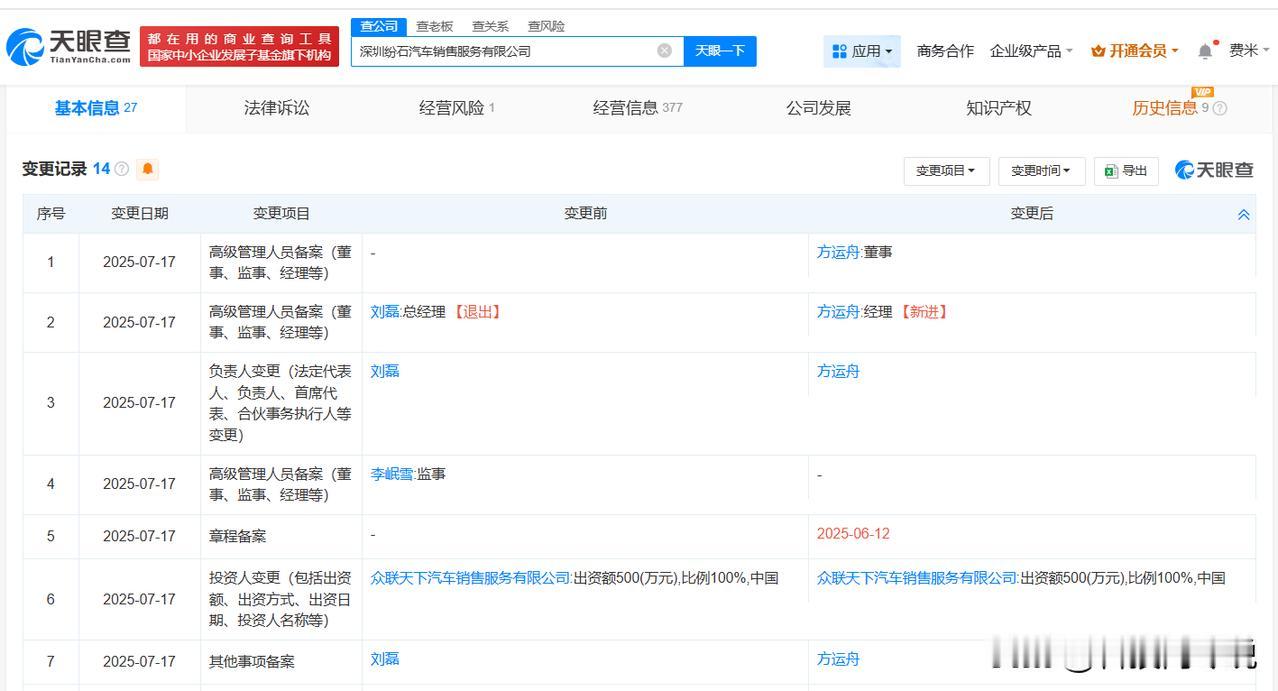Click the 天眼一下 search button
This screenshot has width=1278, height=691.
coord(720,51)
